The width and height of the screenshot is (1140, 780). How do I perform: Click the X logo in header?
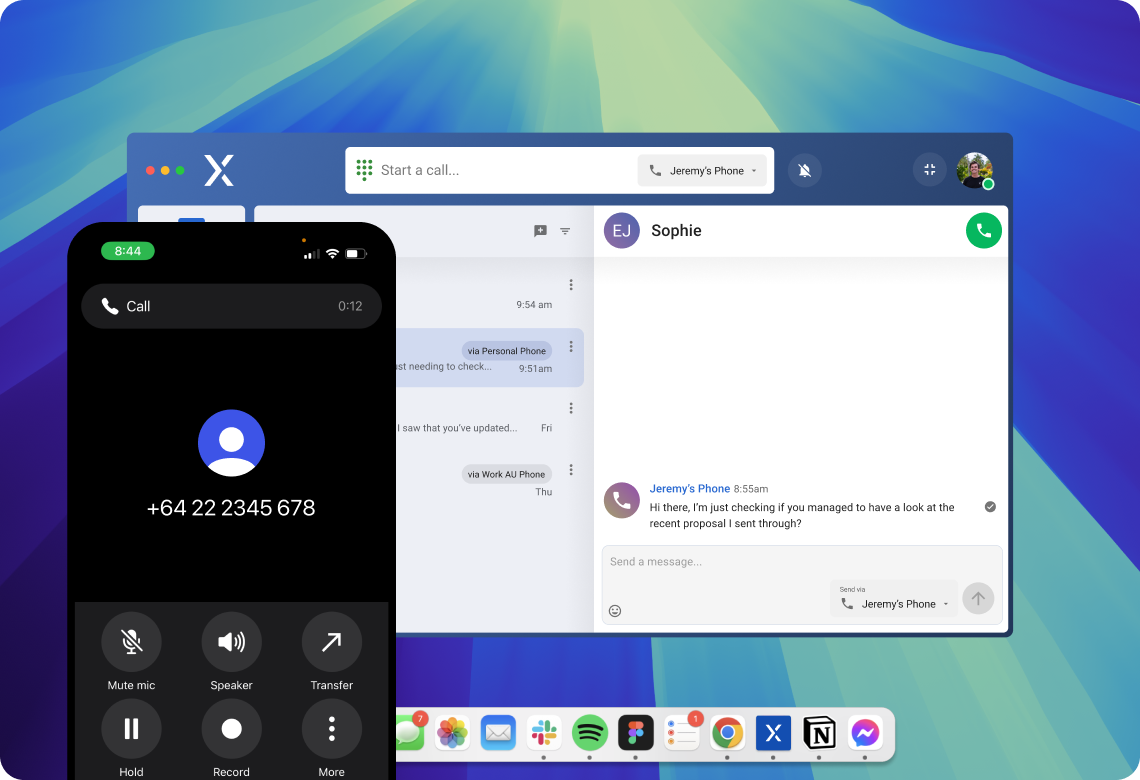219,170
